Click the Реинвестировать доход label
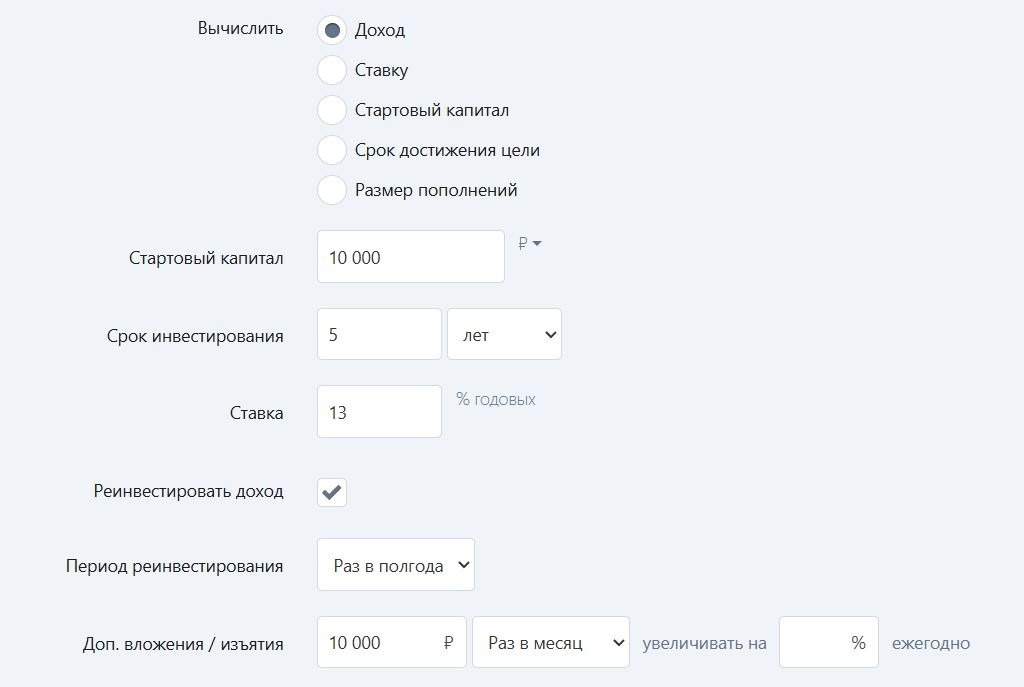 189,491
